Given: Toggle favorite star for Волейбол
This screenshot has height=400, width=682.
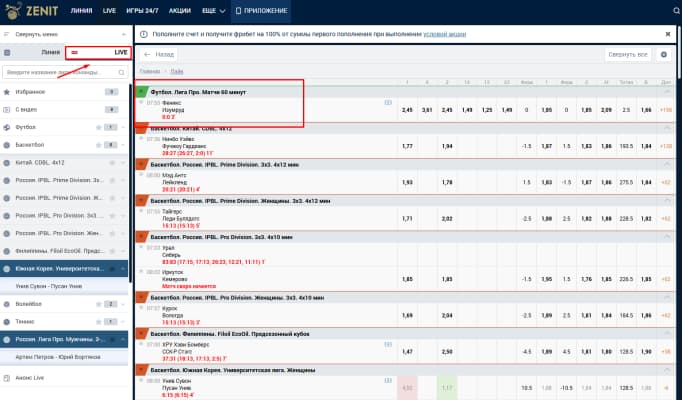Looking at the screenshot, I should point(99,304).
